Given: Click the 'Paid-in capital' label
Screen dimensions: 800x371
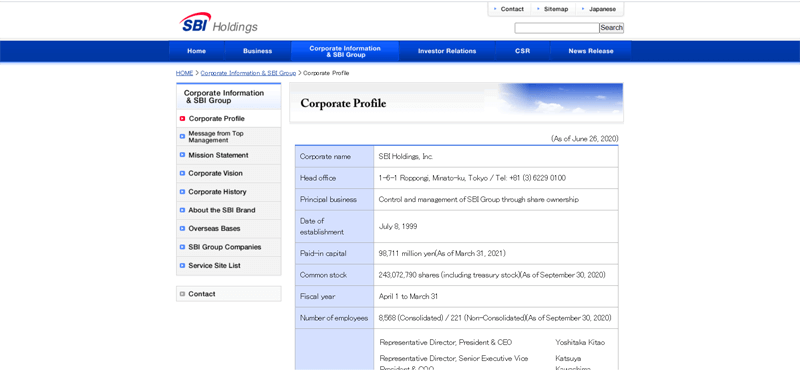Looking at the screenshot, I should (323, 253).
